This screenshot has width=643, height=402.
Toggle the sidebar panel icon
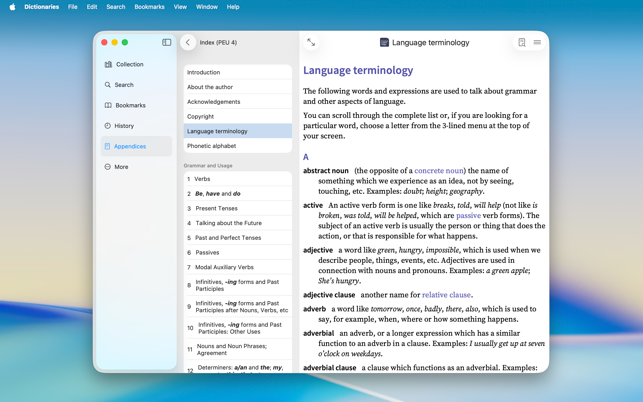[x=166, y=42]
